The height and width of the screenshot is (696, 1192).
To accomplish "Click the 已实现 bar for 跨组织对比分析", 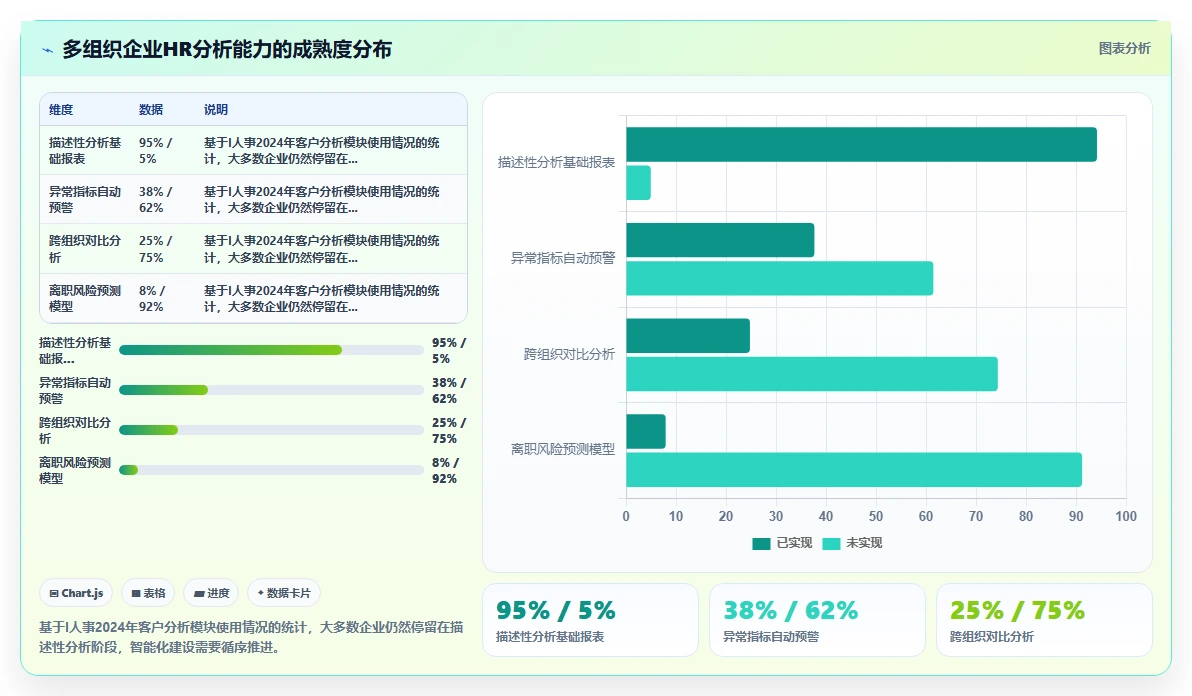I will point(688,336).
